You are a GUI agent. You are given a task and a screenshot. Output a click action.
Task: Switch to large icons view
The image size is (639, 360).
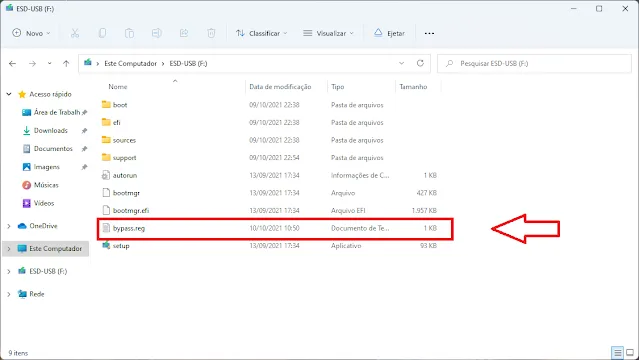point(630,353)
